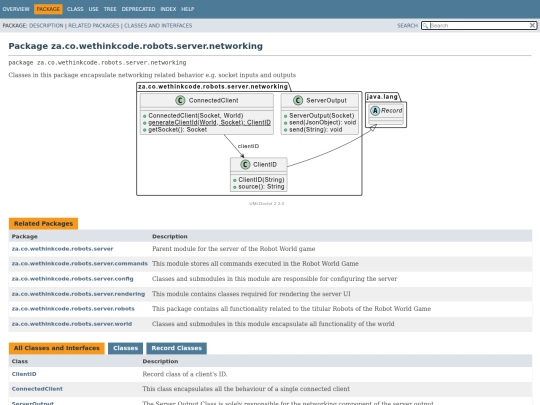Click the Record abstract class icon
The width and height of the screenshot is (540, 405).
coord(375,111)
